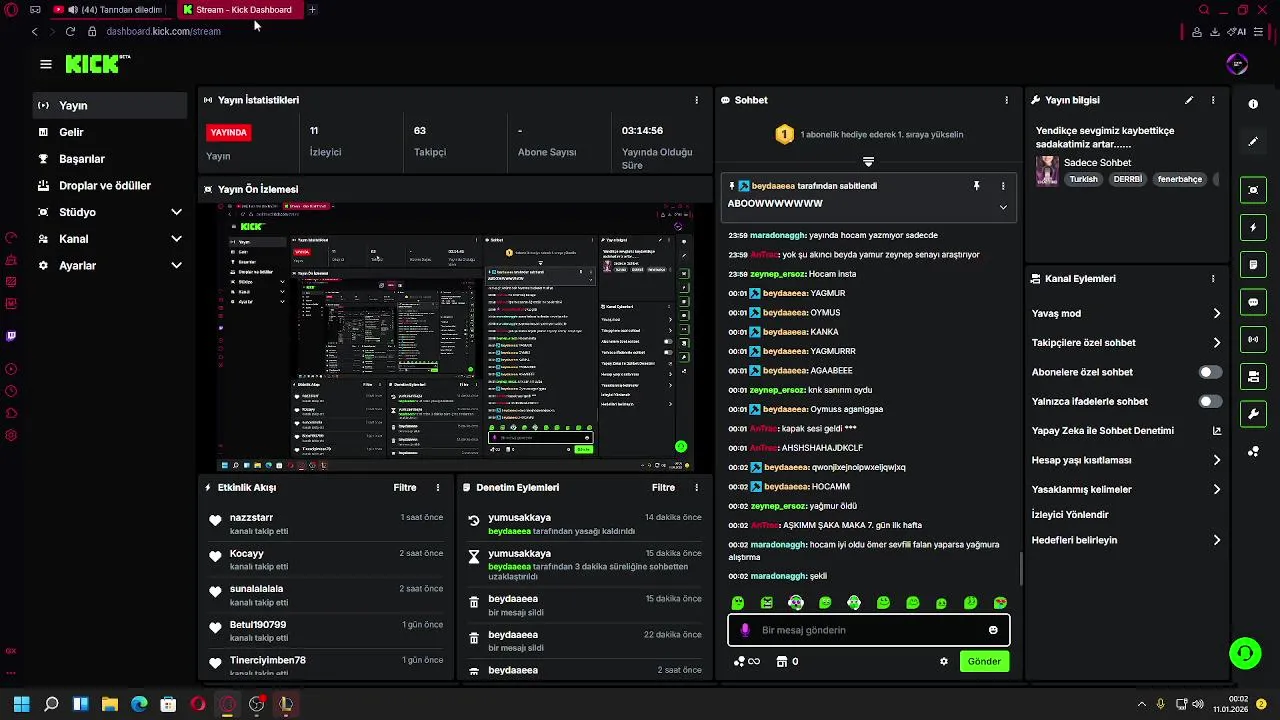This screenshot has width=1280, height=720.
Task: Toggle the stream preview panel icon in right rail
Action: point(1253,190)
